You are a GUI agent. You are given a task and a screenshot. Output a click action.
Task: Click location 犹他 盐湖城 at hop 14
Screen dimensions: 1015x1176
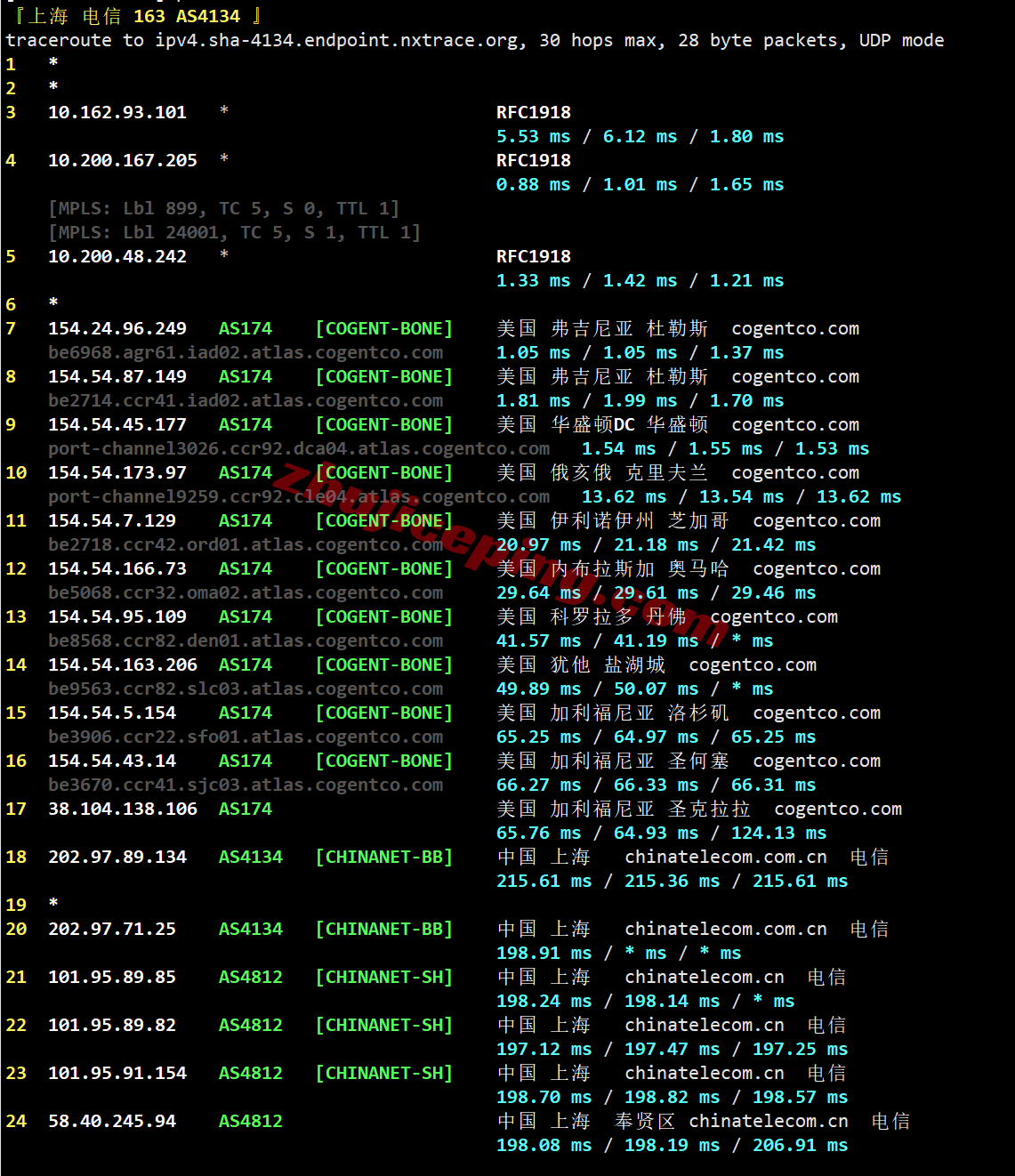[x=608, y=665]
